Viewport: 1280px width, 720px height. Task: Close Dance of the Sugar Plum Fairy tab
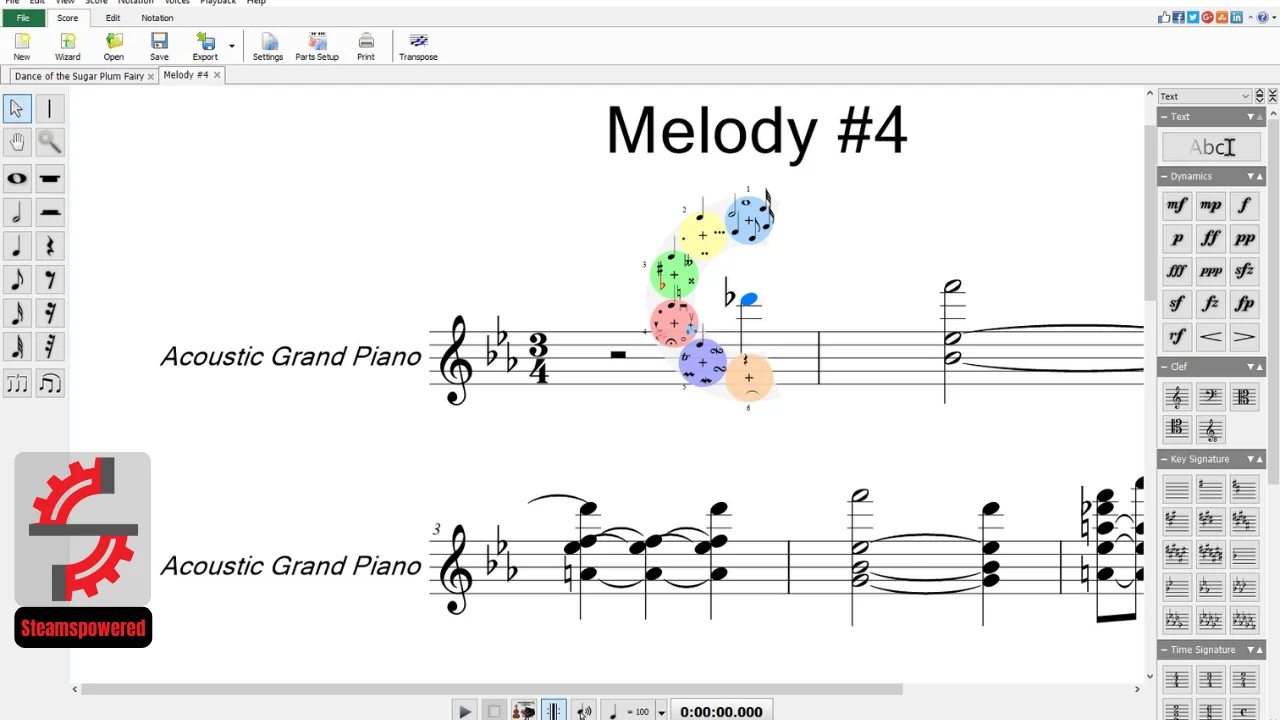(151, 76)
